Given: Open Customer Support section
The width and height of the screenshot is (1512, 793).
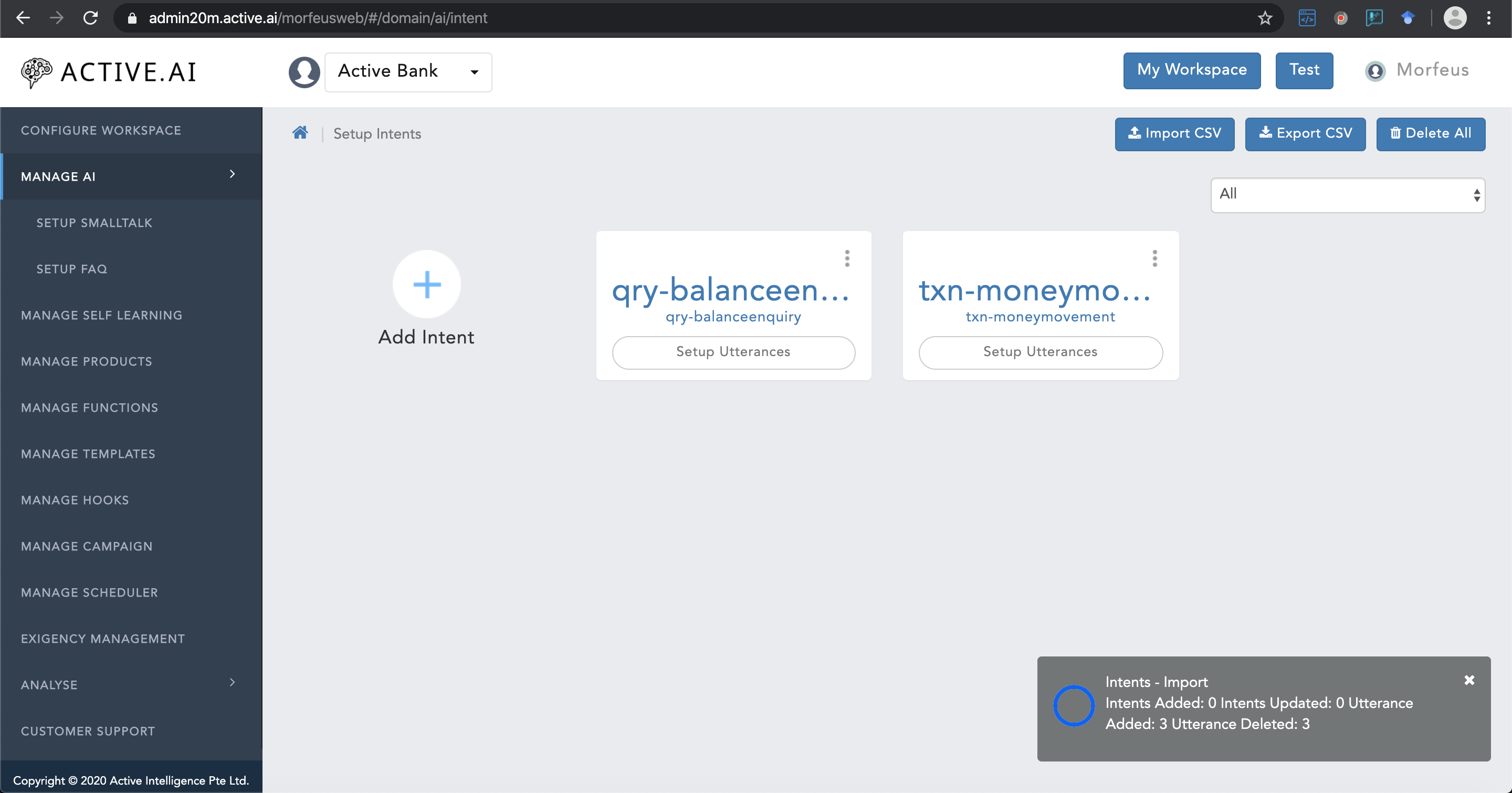Looking at the screenshot, I should [x=88, y=732].
